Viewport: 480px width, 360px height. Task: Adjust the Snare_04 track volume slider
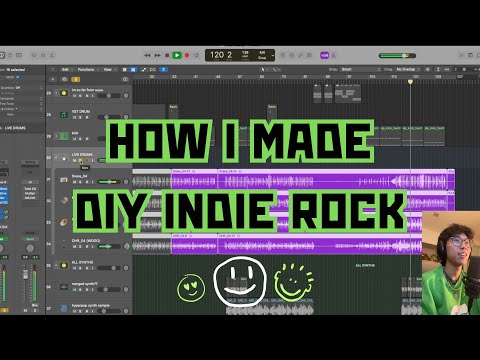point(109,182)
